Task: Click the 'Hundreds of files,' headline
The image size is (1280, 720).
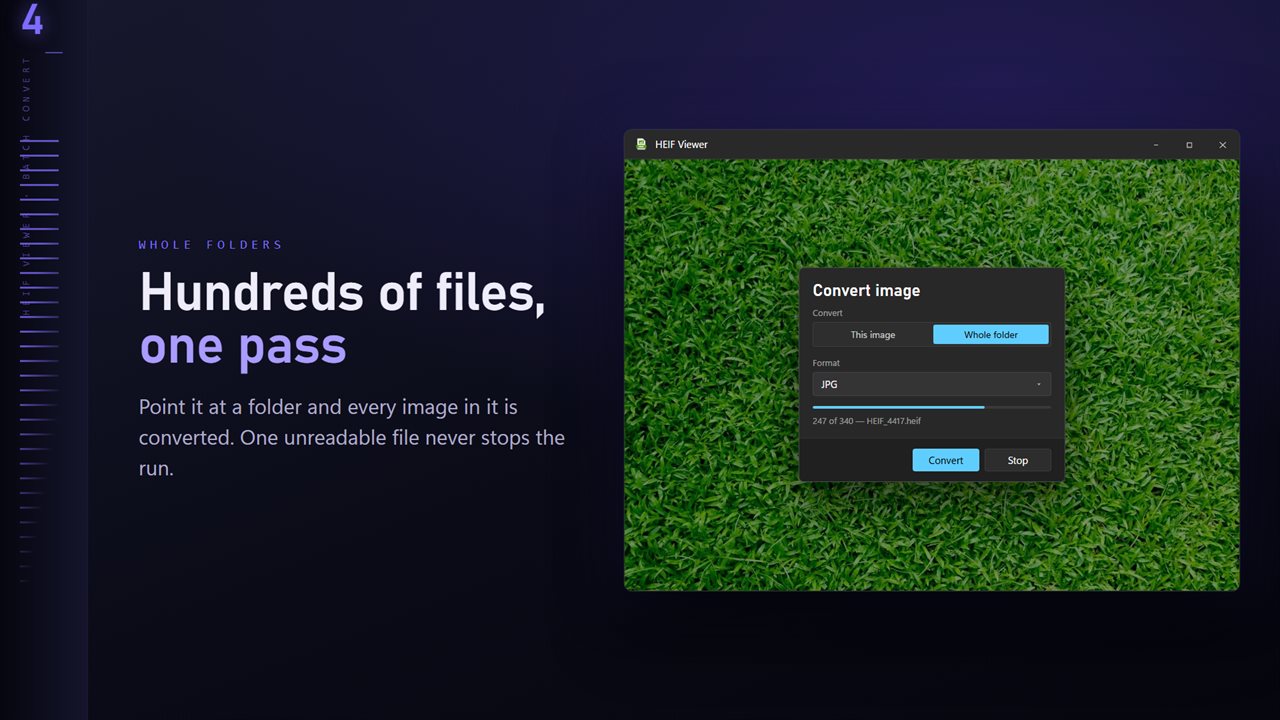Action: (x=343, y=293)
